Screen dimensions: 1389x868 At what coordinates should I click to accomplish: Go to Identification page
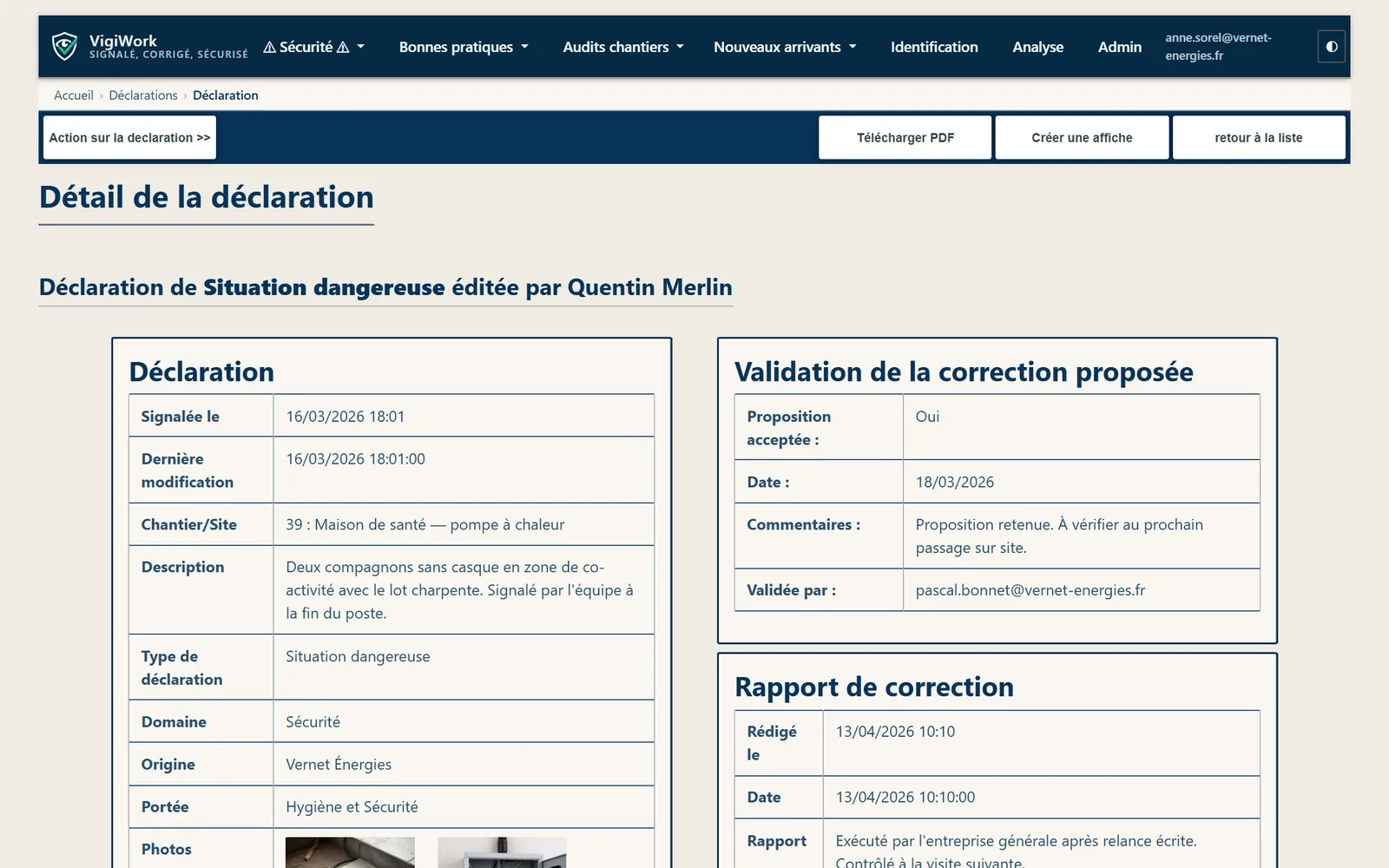(x=934, y=47)
